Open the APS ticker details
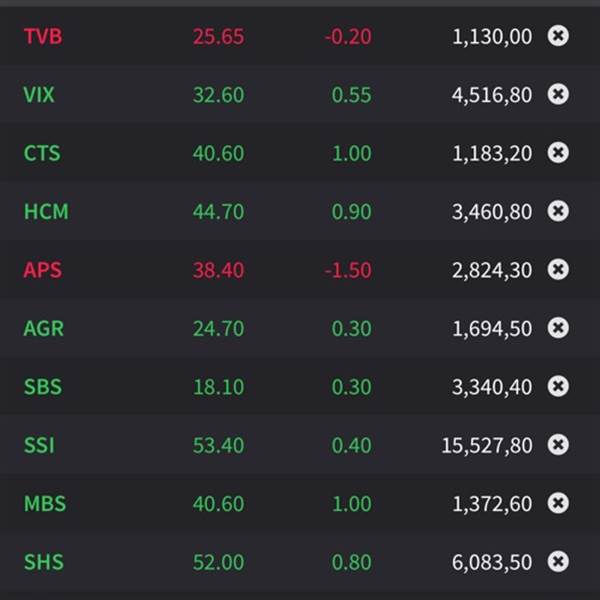 click(x=43, y=270)
